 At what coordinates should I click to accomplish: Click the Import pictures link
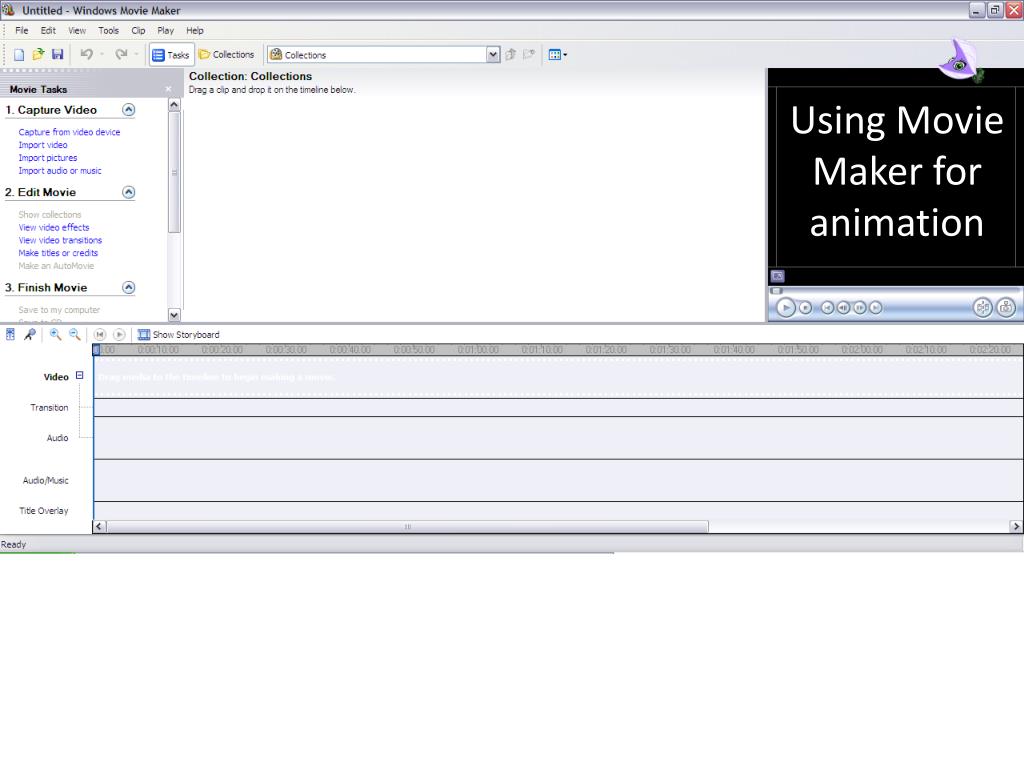pos(48,158)
